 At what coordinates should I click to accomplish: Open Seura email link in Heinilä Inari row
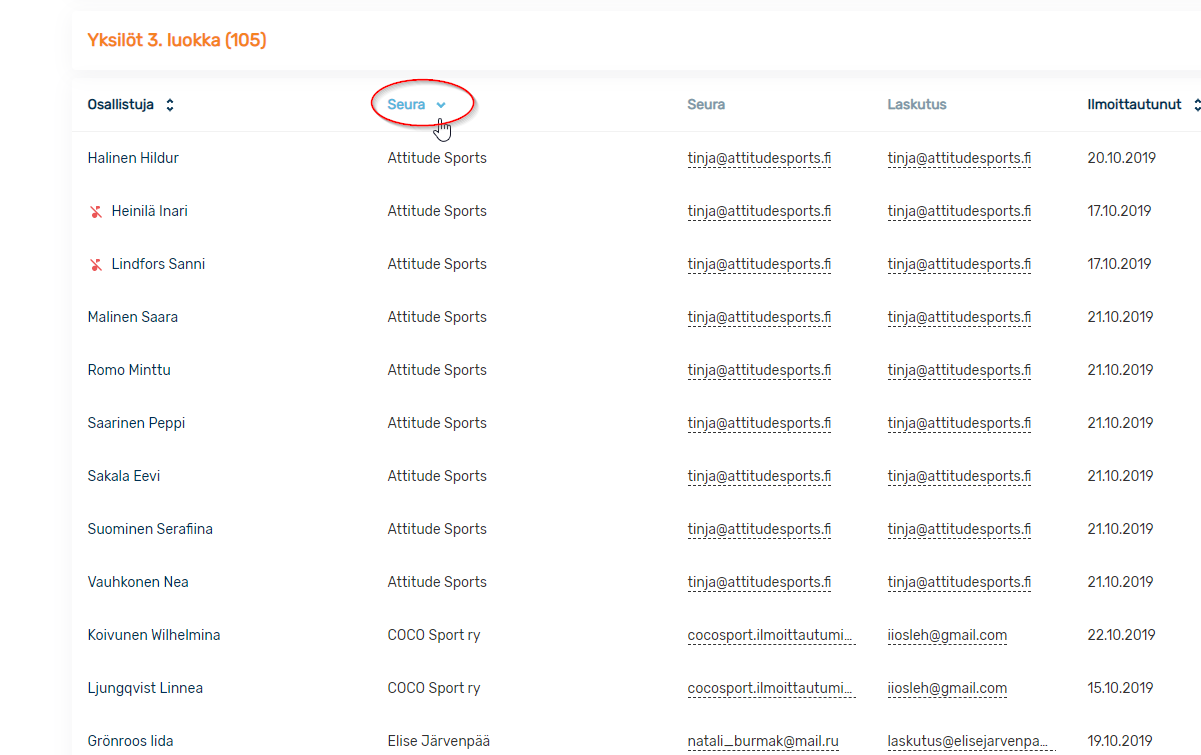[759, 211]
